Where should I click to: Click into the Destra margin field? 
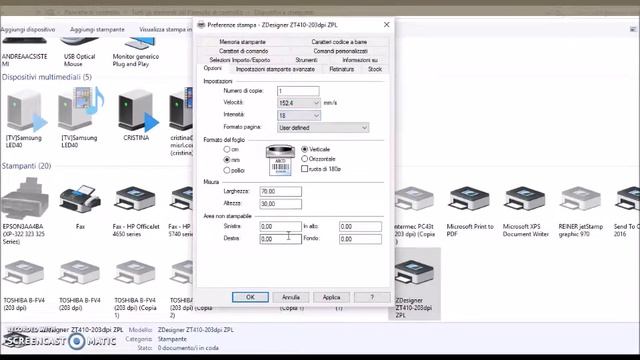(280, 239)
